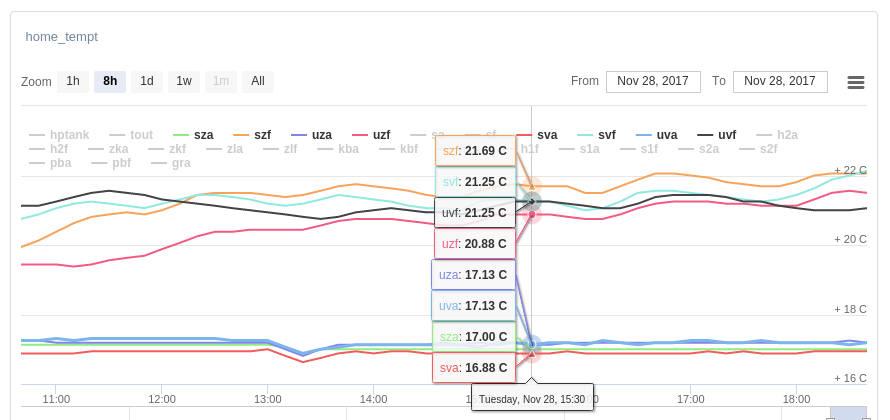
Task: Click uvf 21.25 C tooltip label
Action: (475, 213)
